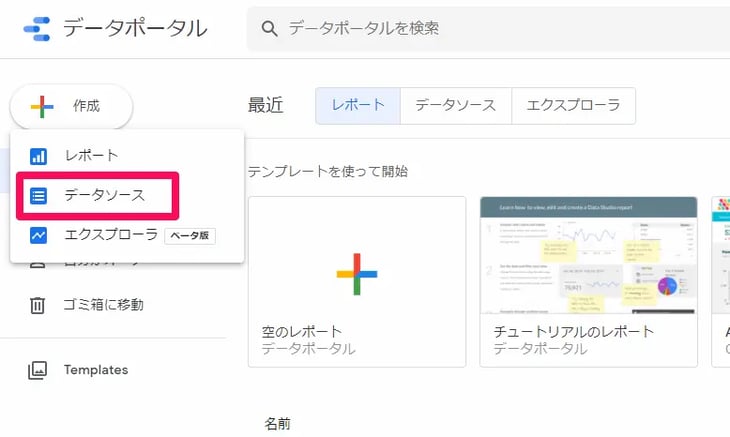Open ゴミ箱に移動 in the sidebar
Image resolution: width=730 pixels, height=437 pixels.
tap(104, 305)
